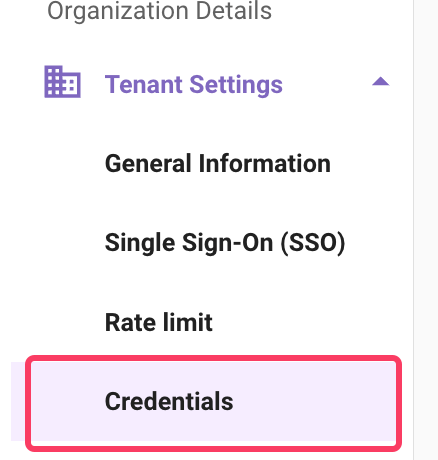
Task: Open the Organization Details section
Action: pos(159,11)
